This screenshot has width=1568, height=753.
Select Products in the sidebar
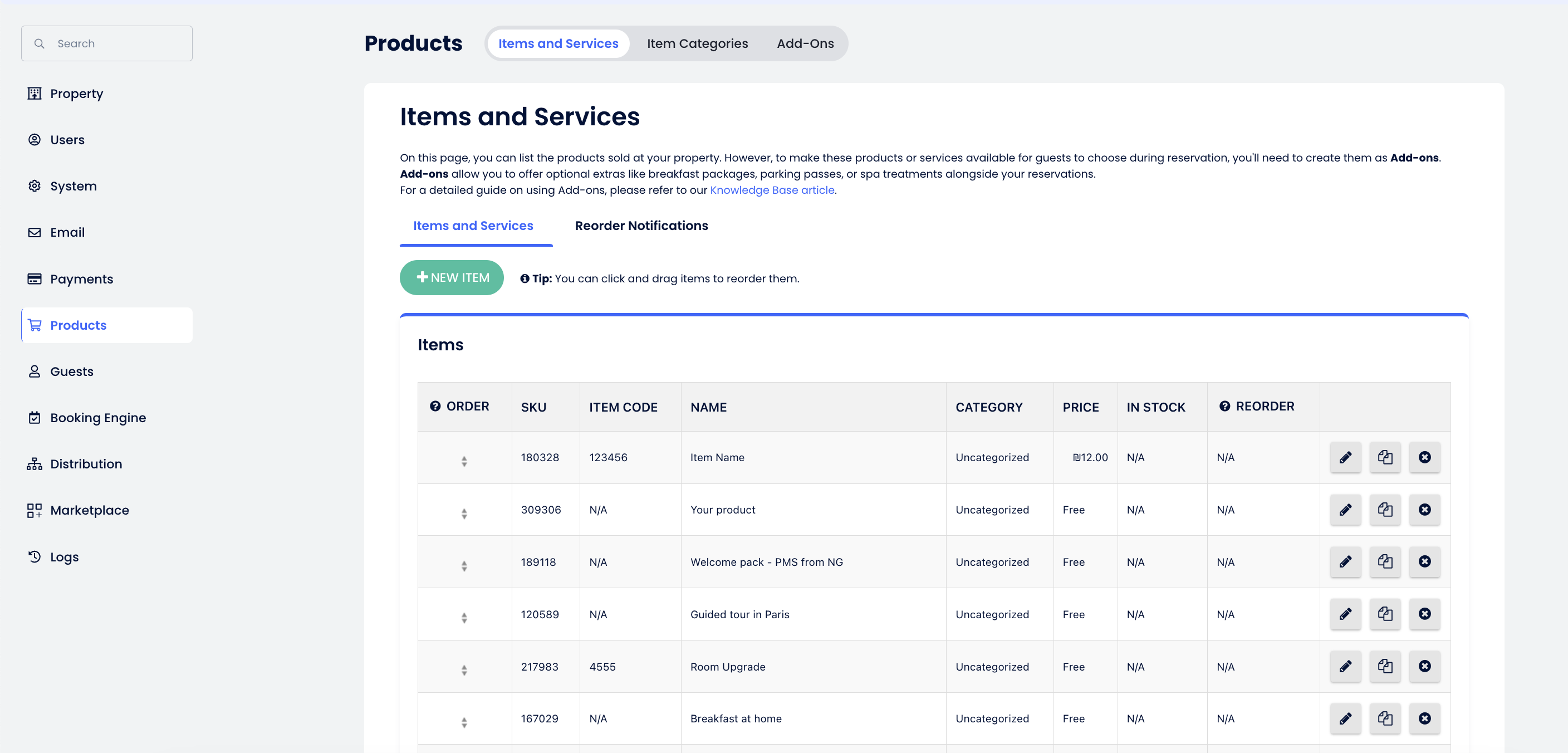tap(107, 325)
